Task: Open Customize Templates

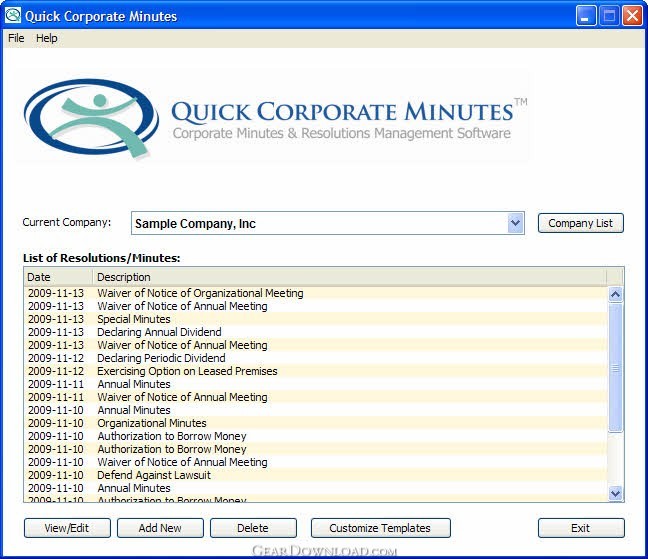Action: tap(380, 528)
